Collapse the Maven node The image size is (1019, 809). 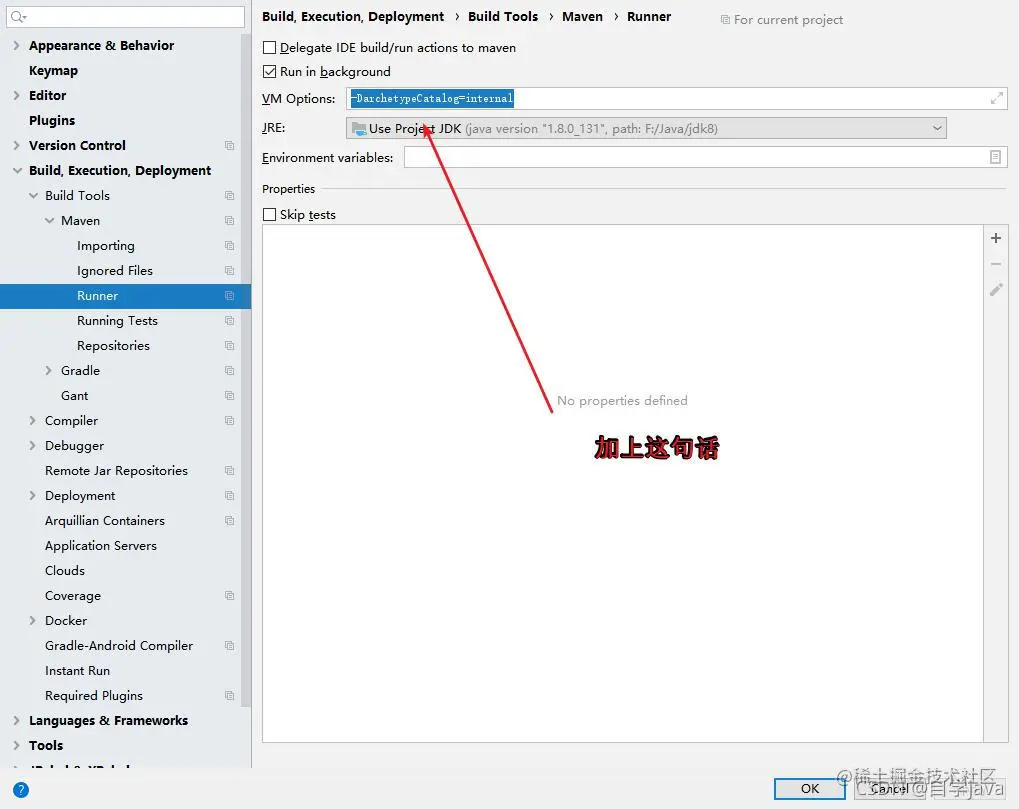pyautogui.click(x=49, y=221)
